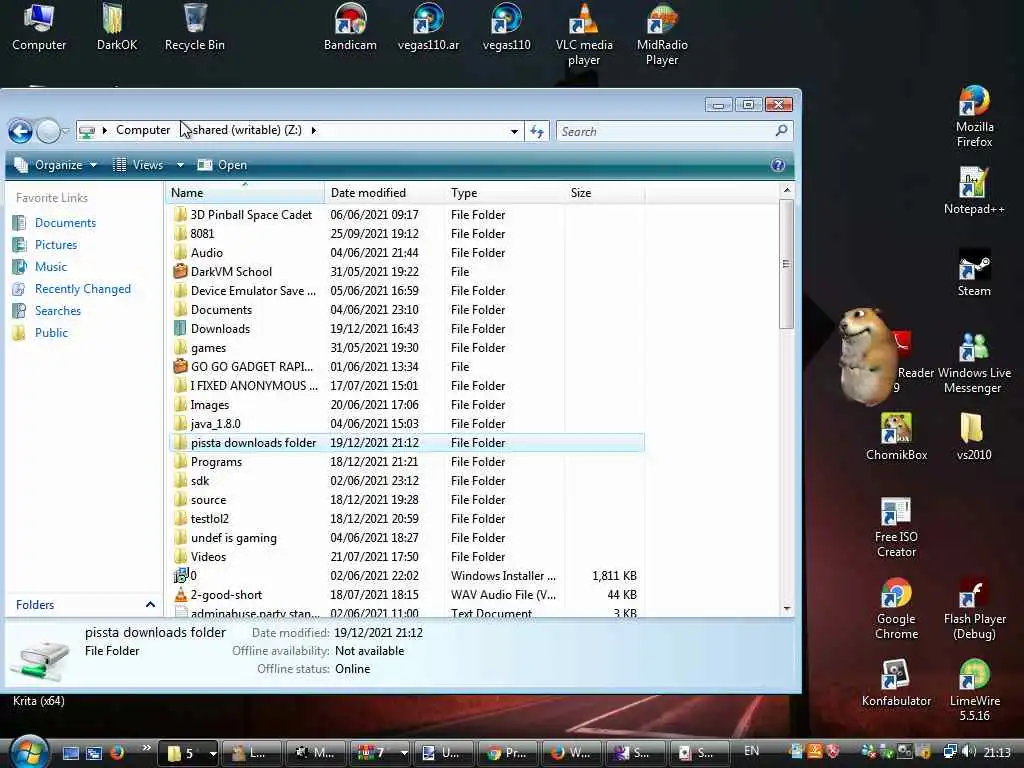Viewport: 1024px width, 768px height.
Task: Select the pissta downloads folder row
Action: click(x=407, y=443)
